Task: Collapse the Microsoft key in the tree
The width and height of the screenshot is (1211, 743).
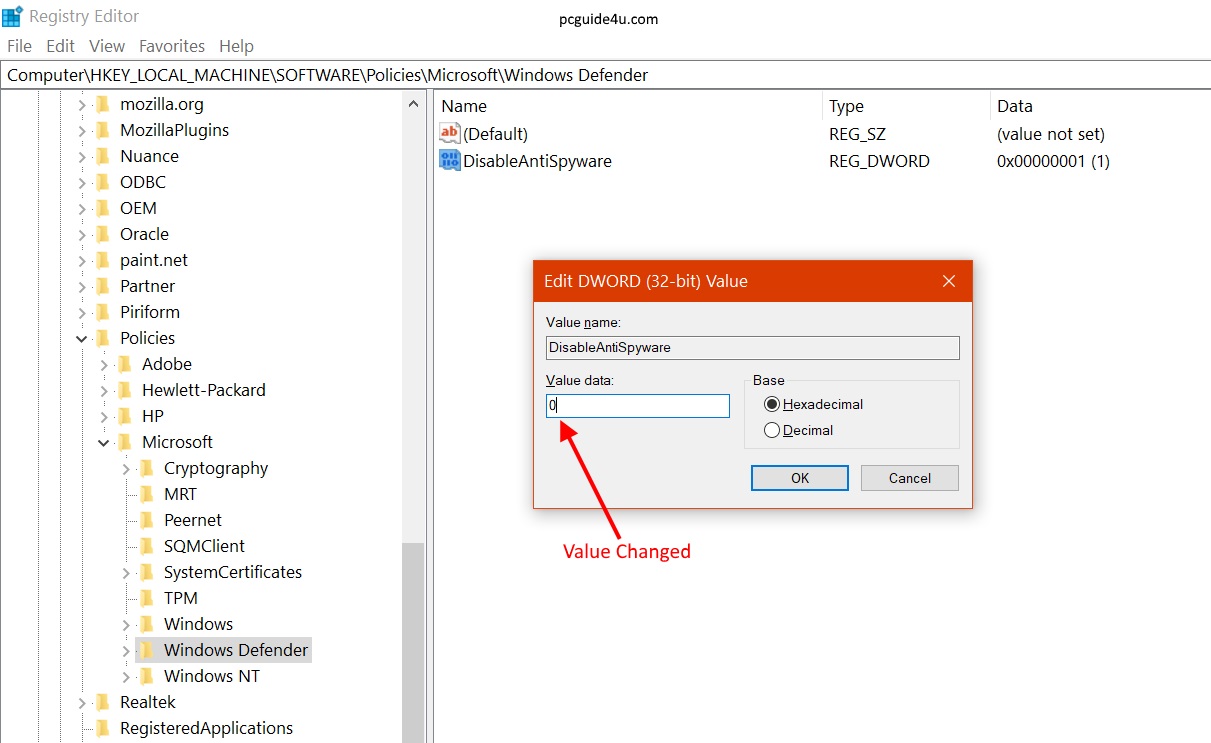Action: tap(104, 442)
